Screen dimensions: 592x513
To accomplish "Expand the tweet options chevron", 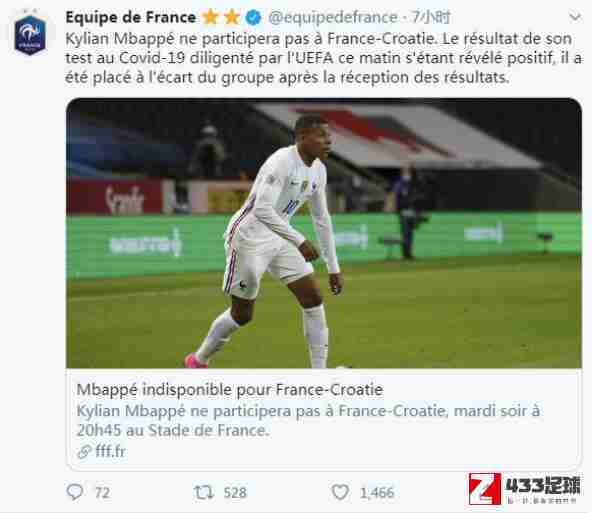I will 575,17.
